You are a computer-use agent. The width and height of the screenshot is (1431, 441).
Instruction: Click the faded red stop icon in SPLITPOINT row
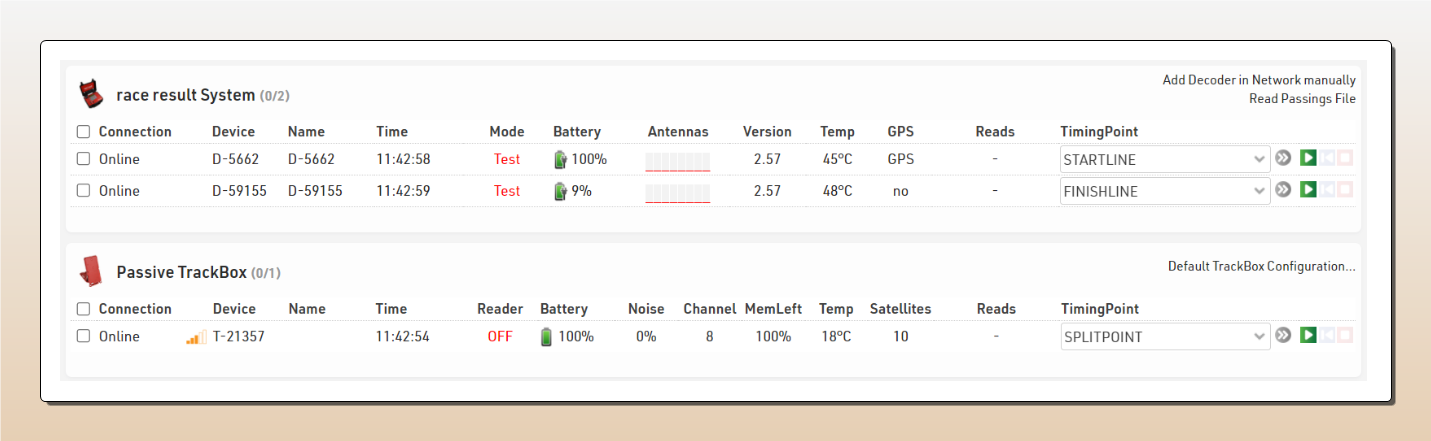[1345, 335]
